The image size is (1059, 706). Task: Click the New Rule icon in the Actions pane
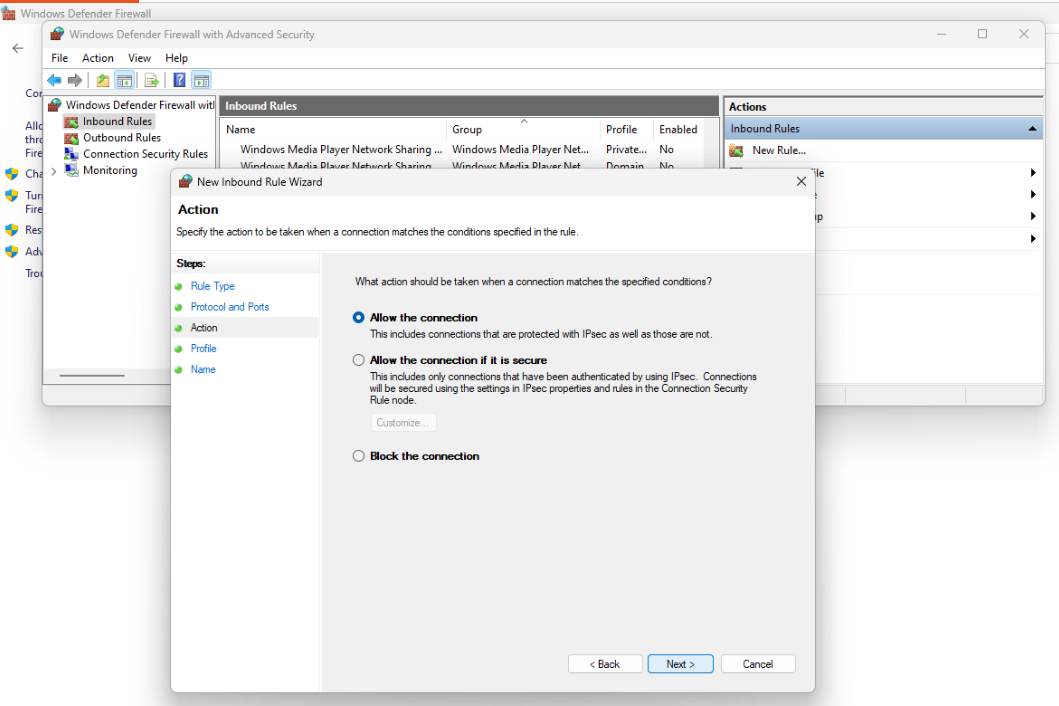(737, 151)
